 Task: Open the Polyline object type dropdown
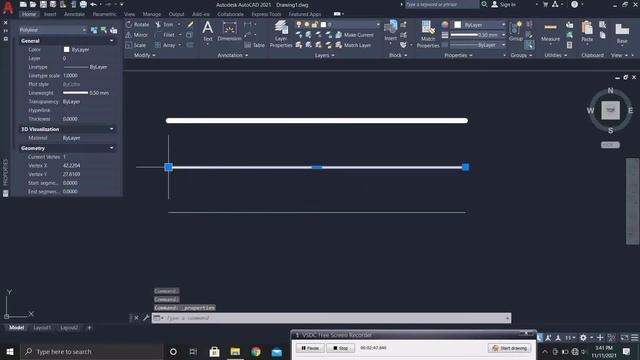(53, 30)
